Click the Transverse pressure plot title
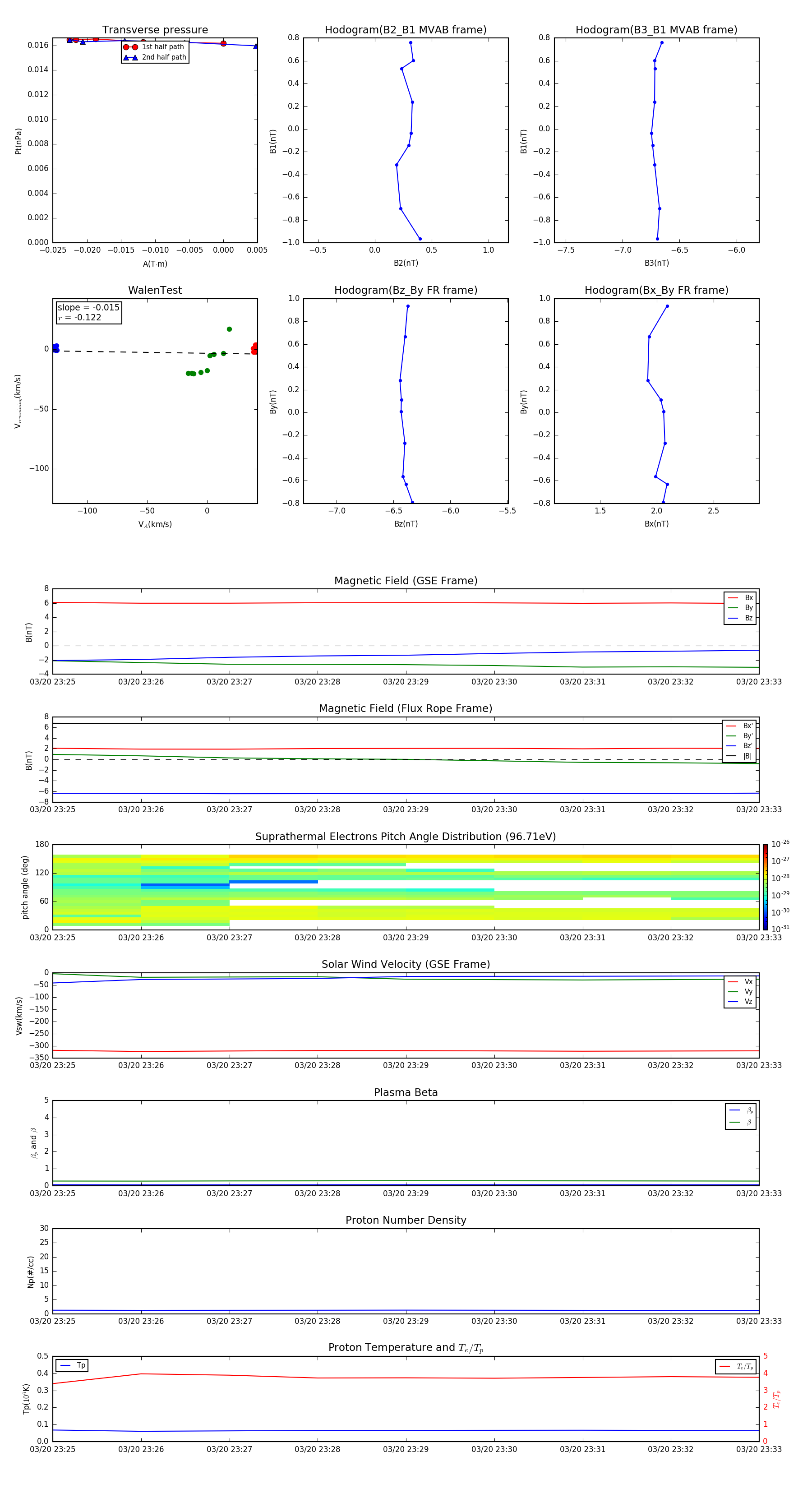812x1489 pixels. click(x=155, y=30)
